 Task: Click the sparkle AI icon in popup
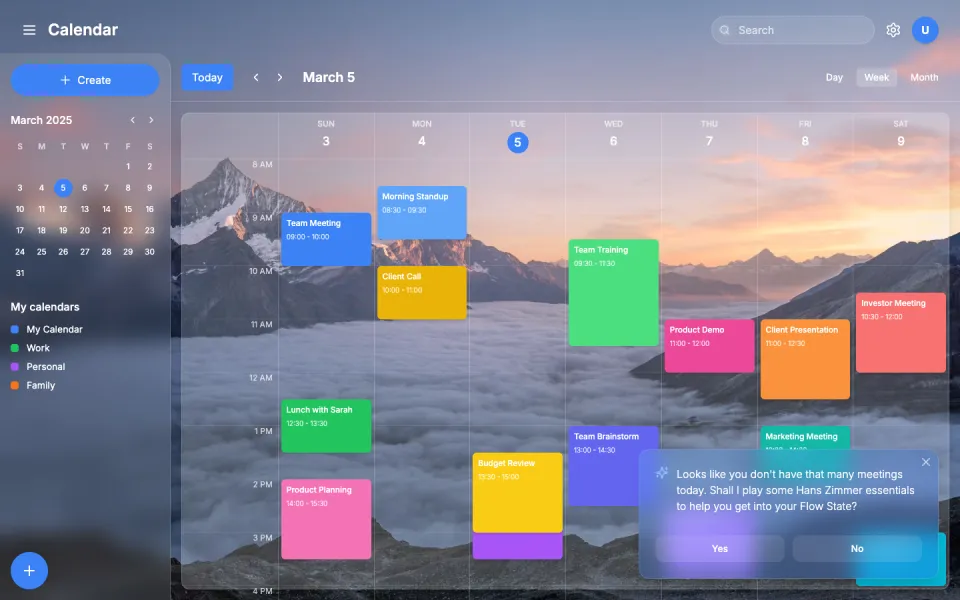tap(661, 473)
